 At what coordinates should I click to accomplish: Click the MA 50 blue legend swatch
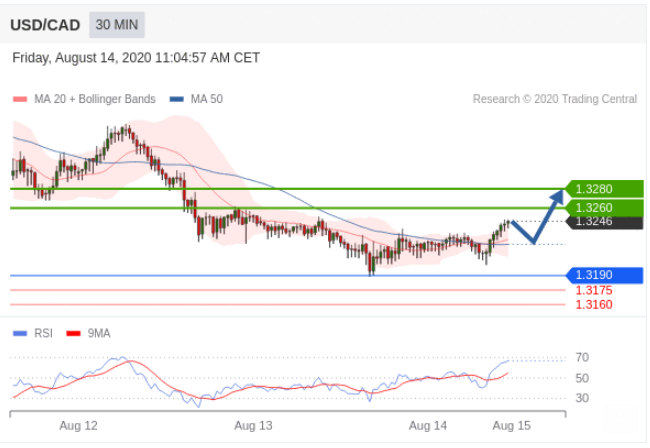[x=177, y=99]
